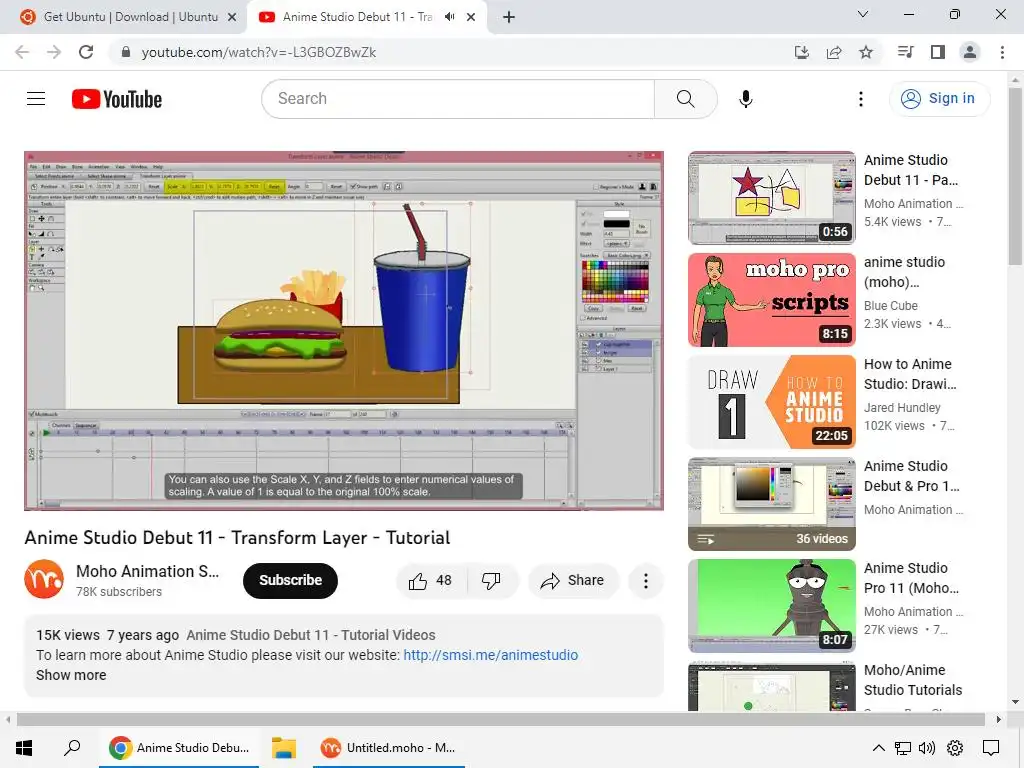Open Moho/Anime Studio Tutorials title
The width and height of the screenshot is (1024, 768).
point(913,680)
